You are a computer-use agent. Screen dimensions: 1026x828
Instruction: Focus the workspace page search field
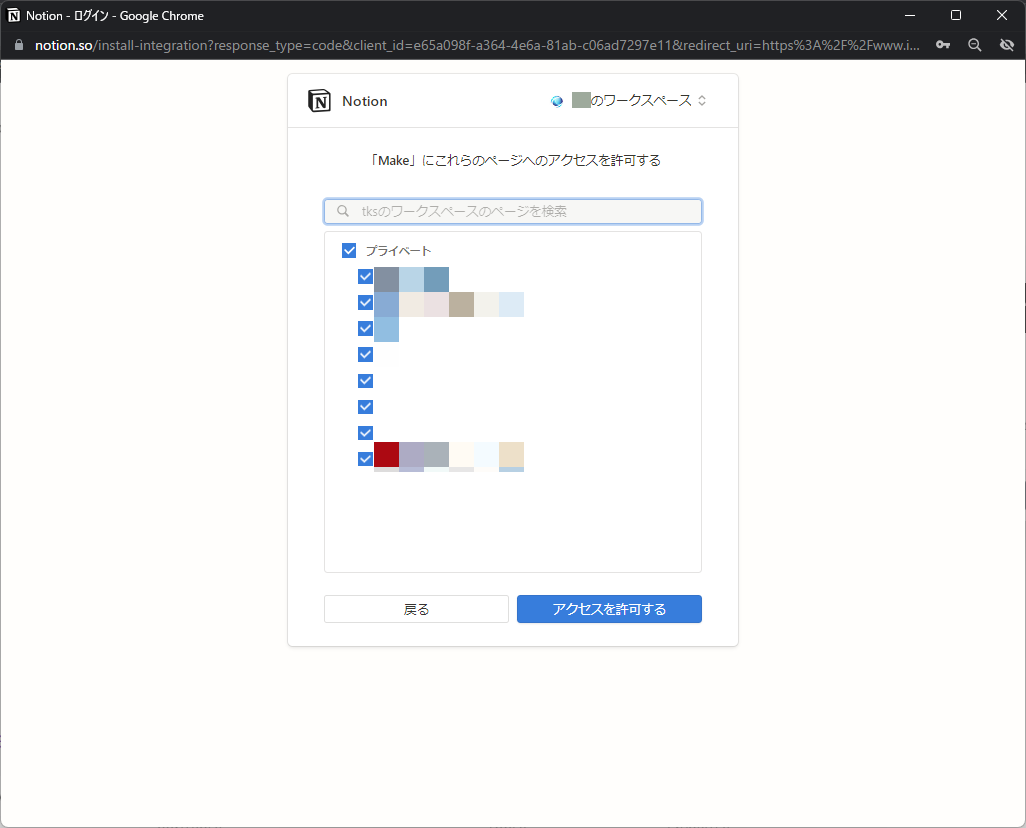click(513, 211)
